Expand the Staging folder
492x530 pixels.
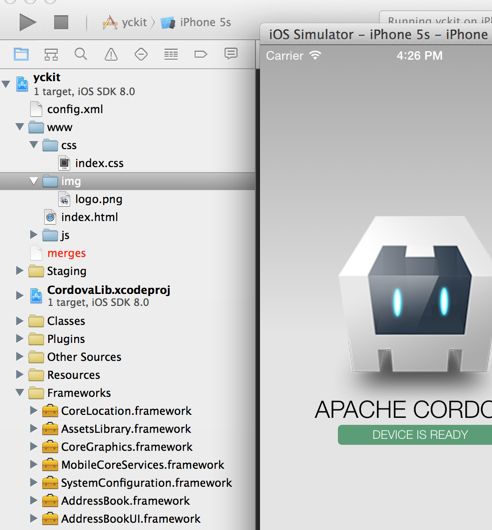pos(20,270)
